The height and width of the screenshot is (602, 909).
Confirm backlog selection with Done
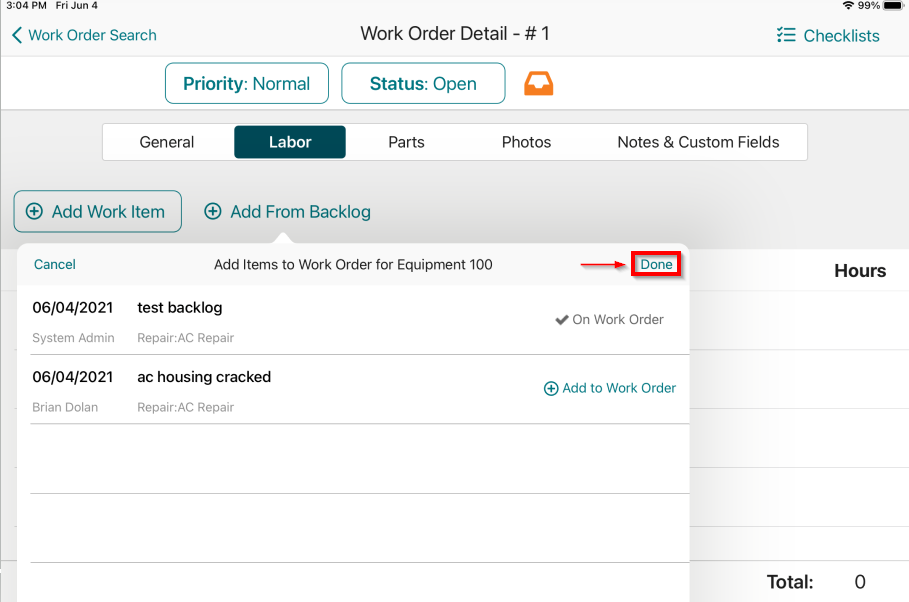[x=655, y=264]
